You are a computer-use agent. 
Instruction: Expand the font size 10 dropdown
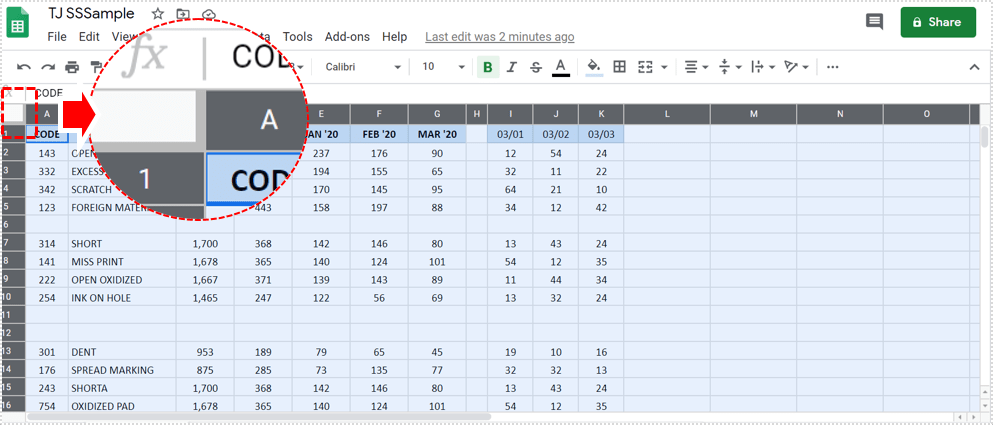coord(442,67)
